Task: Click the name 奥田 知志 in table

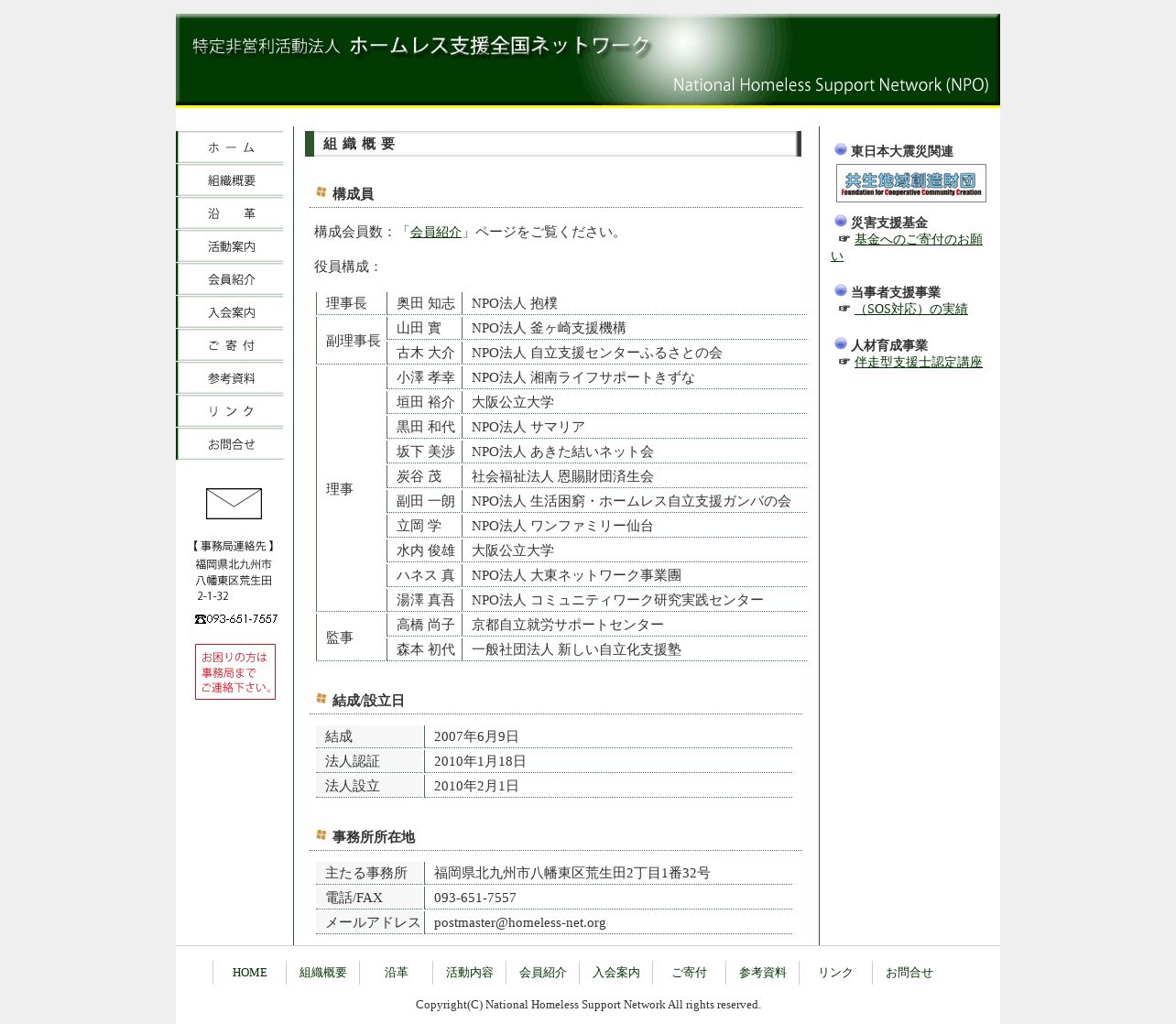Action: (426, 303)
